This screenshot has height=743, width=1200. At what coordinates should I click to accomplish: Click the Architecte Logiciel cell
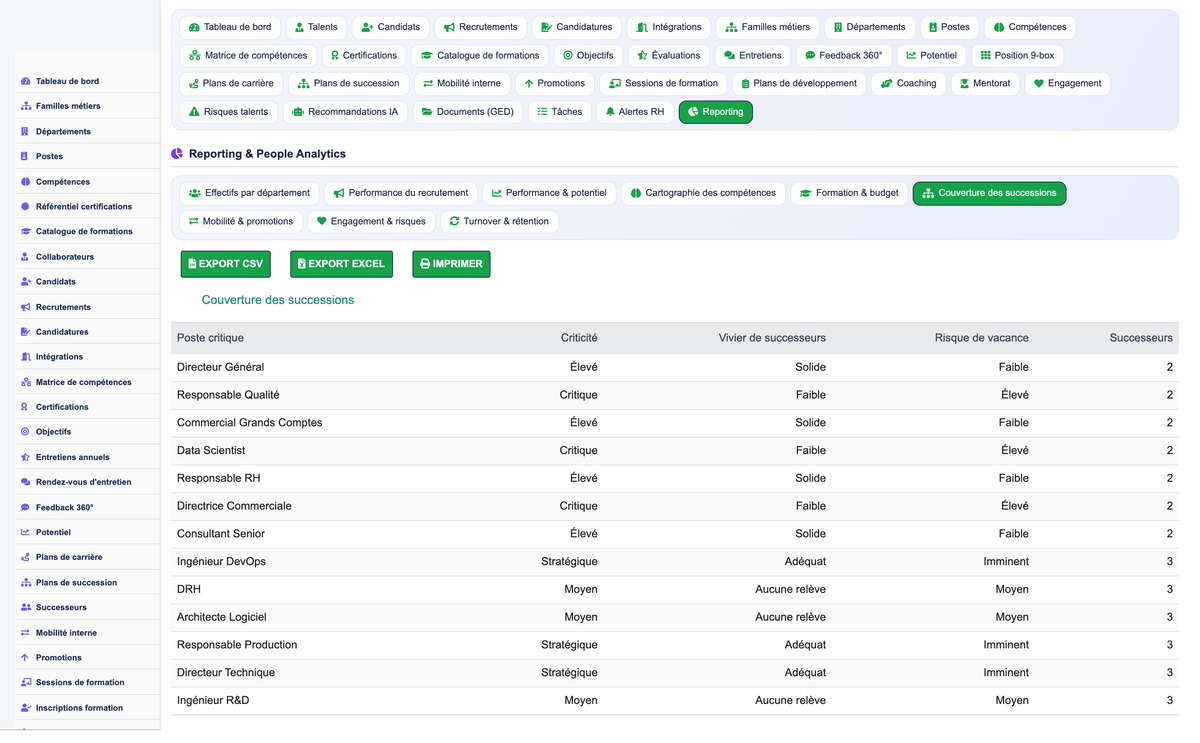221,617
